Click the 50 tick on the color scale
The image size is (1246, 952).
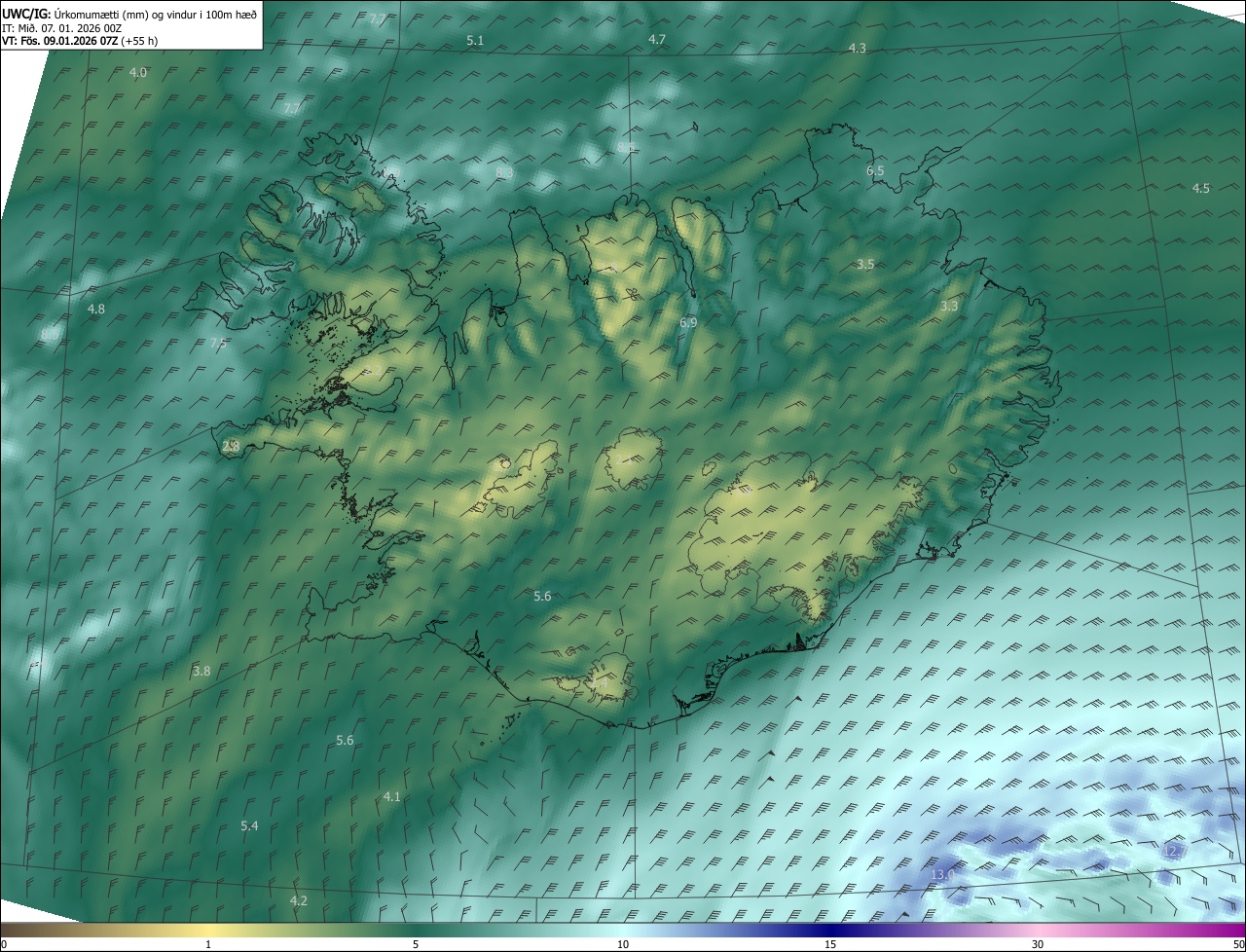point(1238,944)
